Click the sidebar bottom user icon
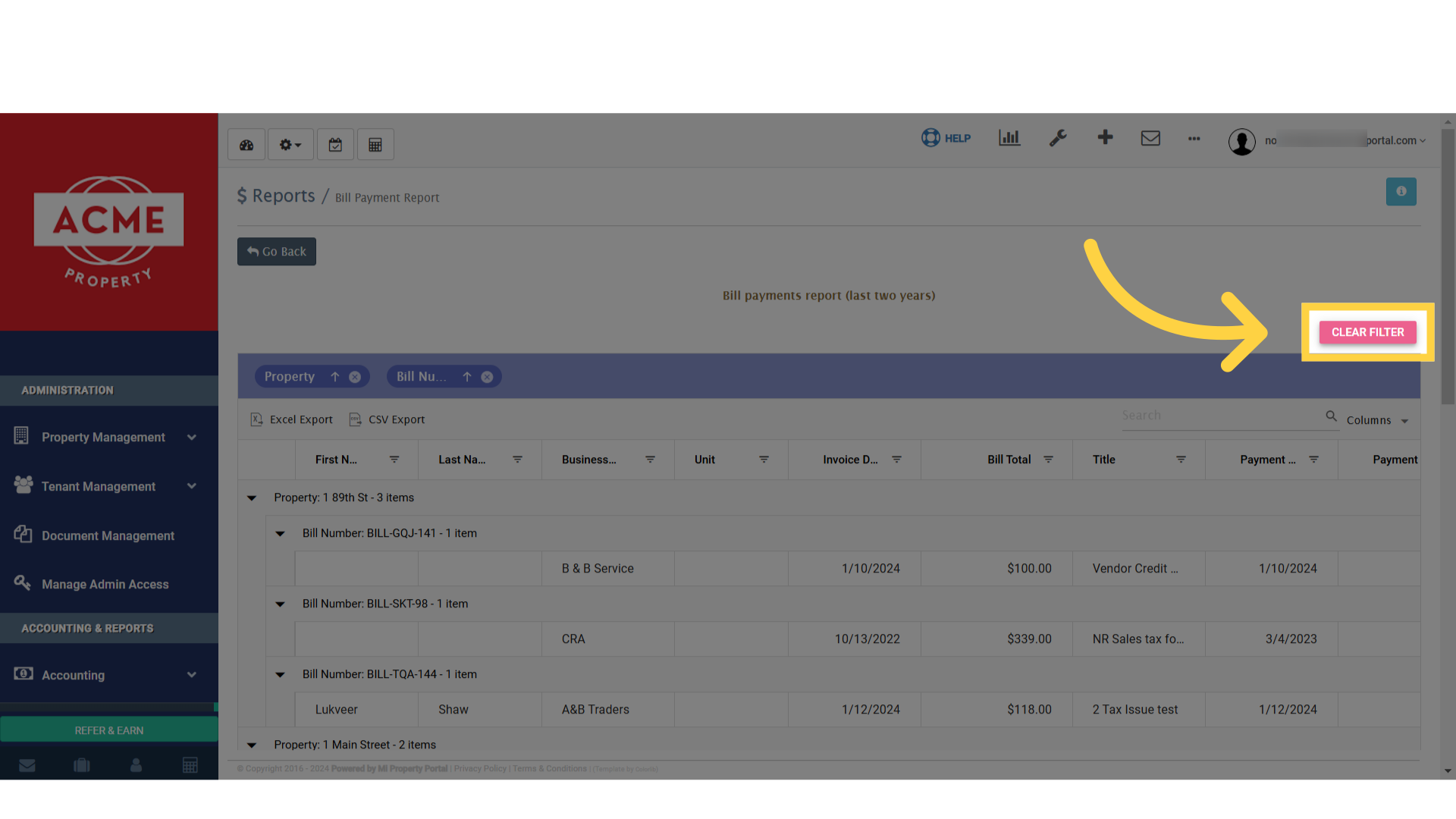 (x=136, y=765)
